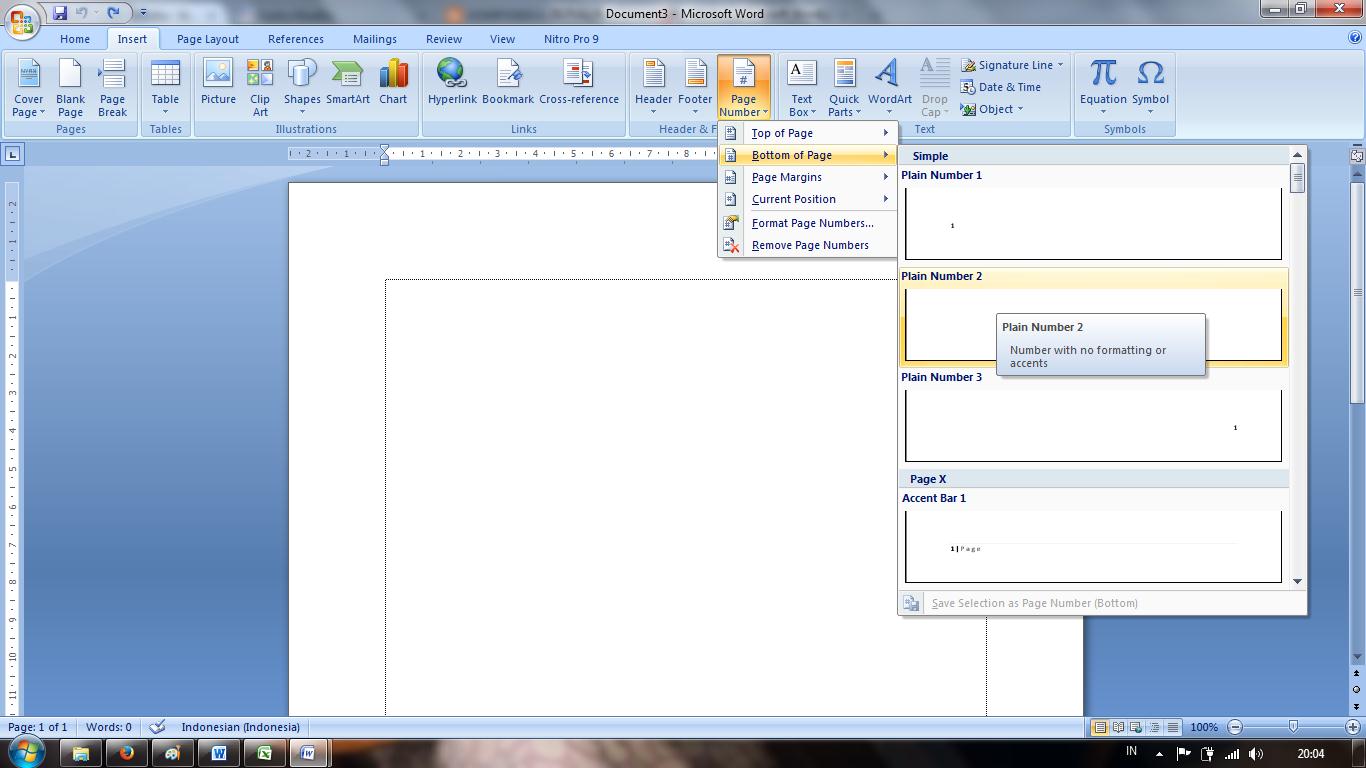
Task: Switch to Print Layout view
Action: 1100,727
